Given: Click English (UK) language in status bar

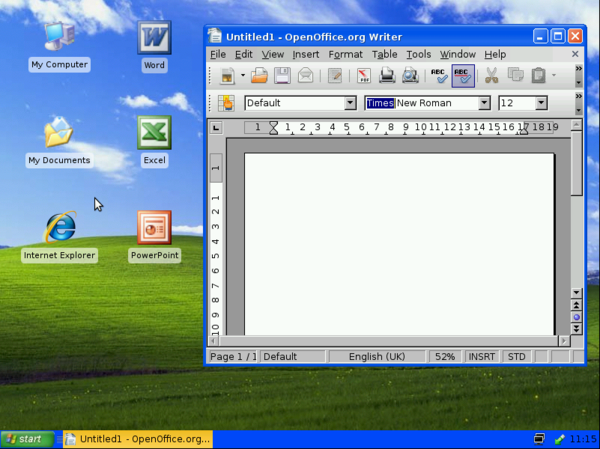Looking at the screenshot, I should 377,357.
